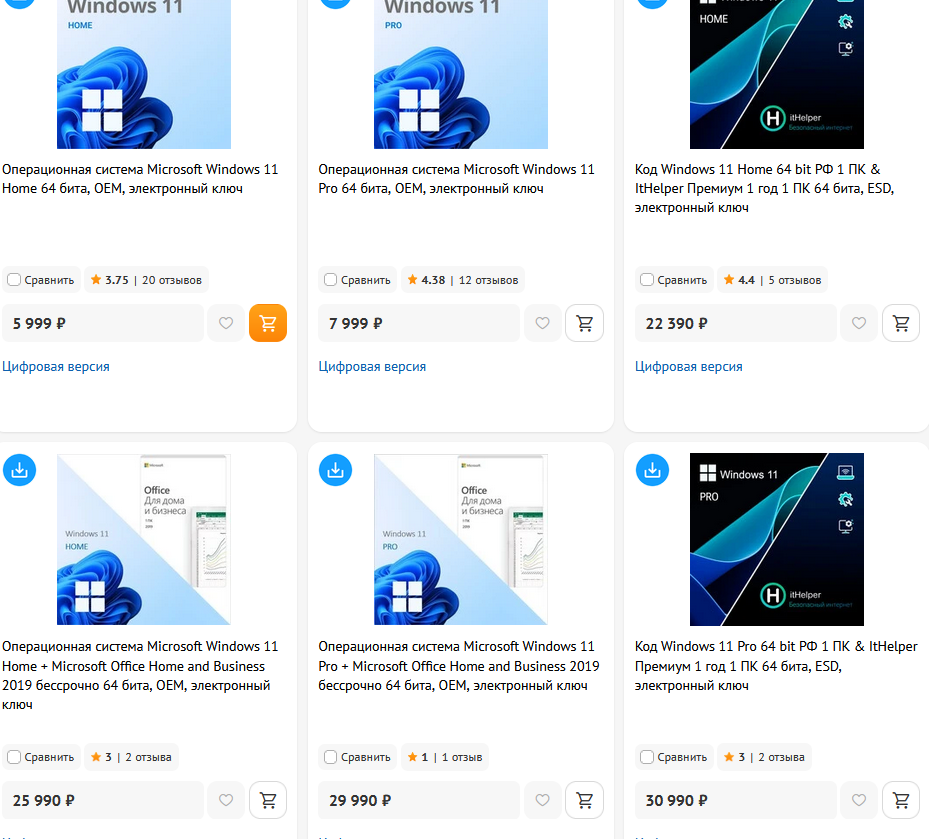
Task: Add Windows 11 Pro OEM 7 999 ₽ to cart
Action: click(x=584, y=323)
